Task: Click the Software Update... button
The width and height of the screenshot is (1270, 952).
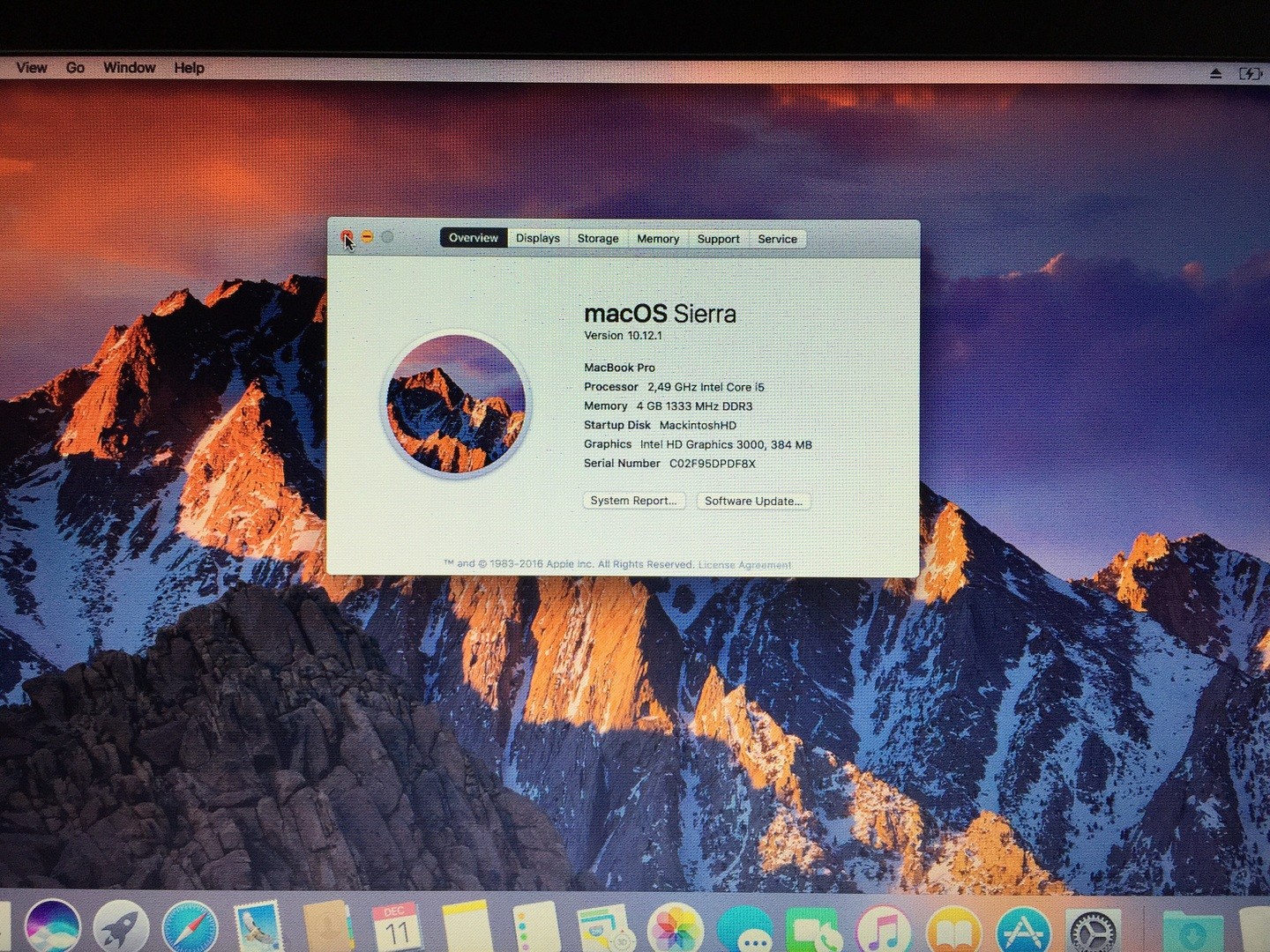Action: (754, 501)
